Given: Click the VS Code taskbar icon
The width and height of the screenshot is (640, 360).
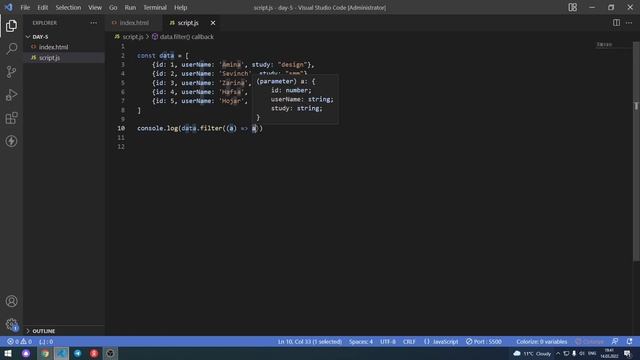Looking at the screenshot, I should [x=61, y=353].
